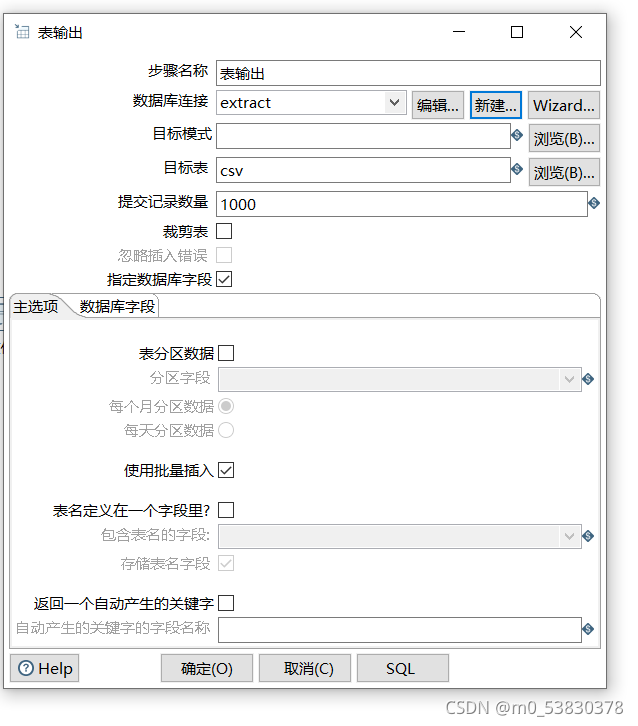Uncheck the 指定数据库字段 checkbox
The width and height of the screenshot is (638, 726).
click(224, 279)
